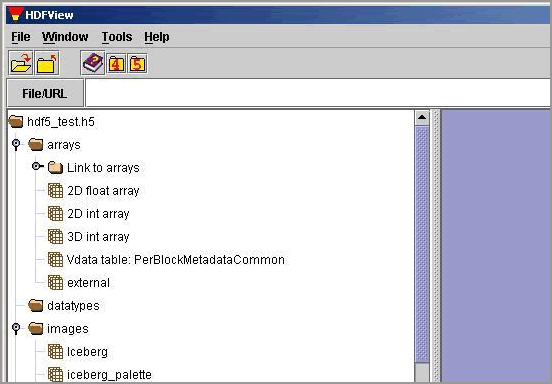Click the arrays group folder icon
Viewport: 552px width, 384px height.
36,145
